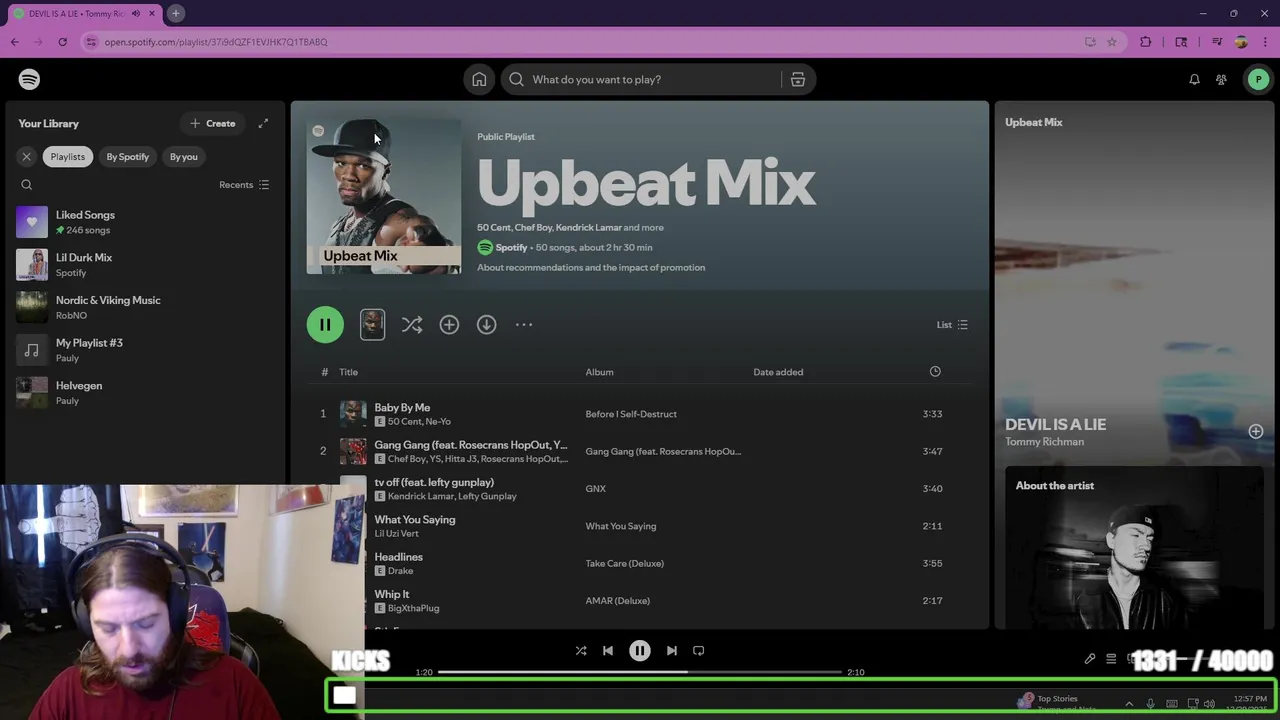Click the Spotify logo in header
Viewport: 1280px width, 720px height.
coord(29,79)
